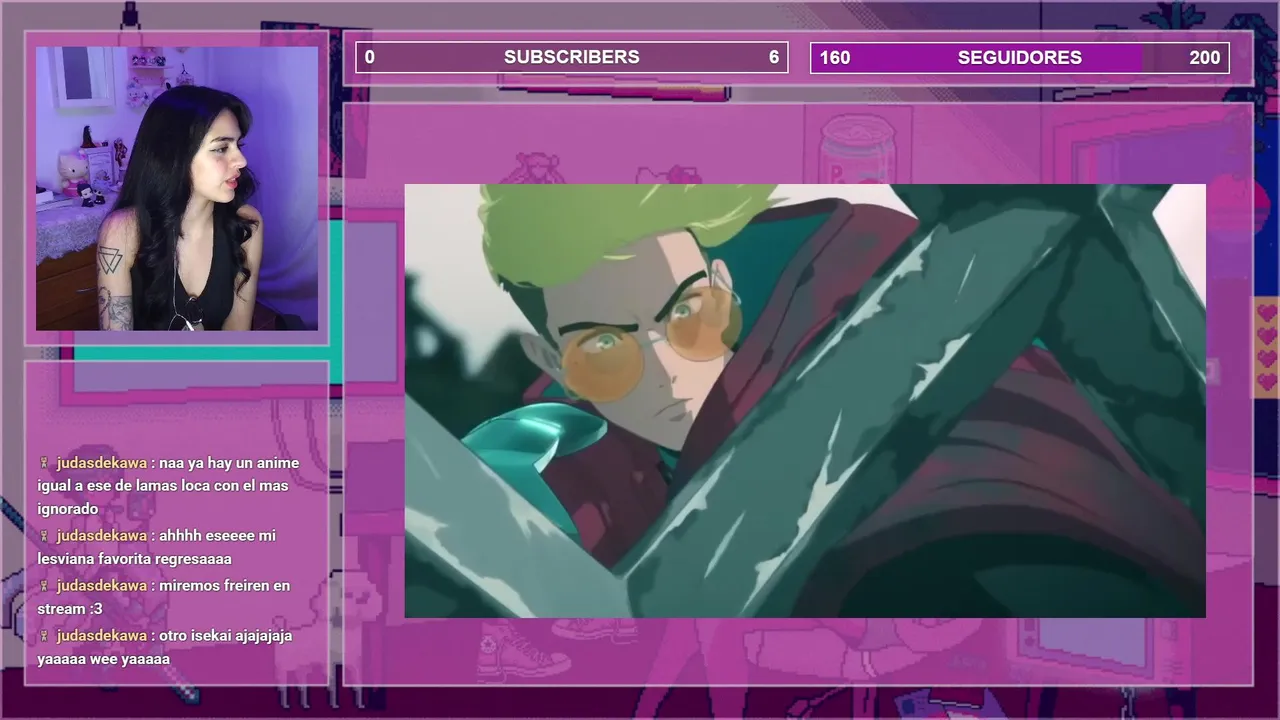Click the follower goal value 200
This screenshot has height=720, width=1280.
[x=1205, y=57]
